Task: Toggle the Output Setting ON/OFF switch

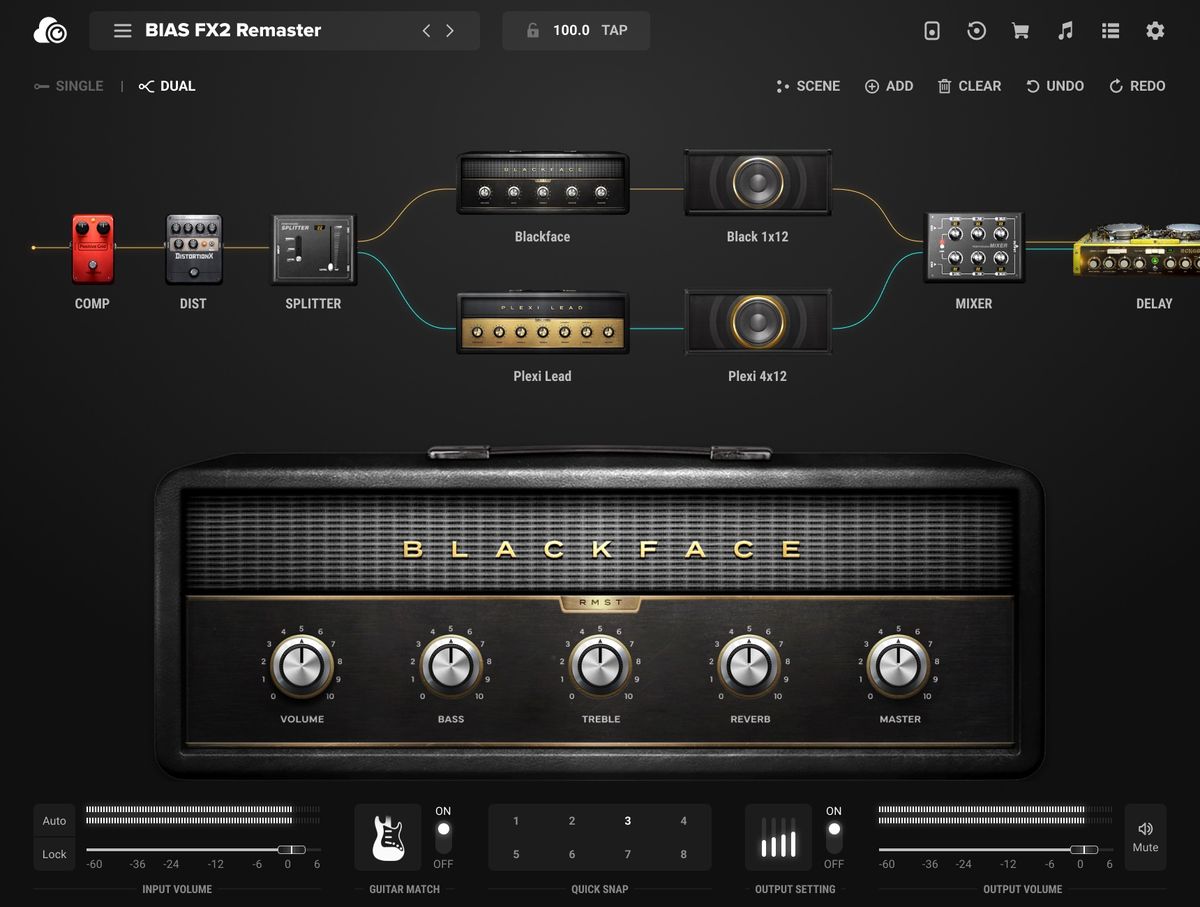Action: (x=834, y=837)
